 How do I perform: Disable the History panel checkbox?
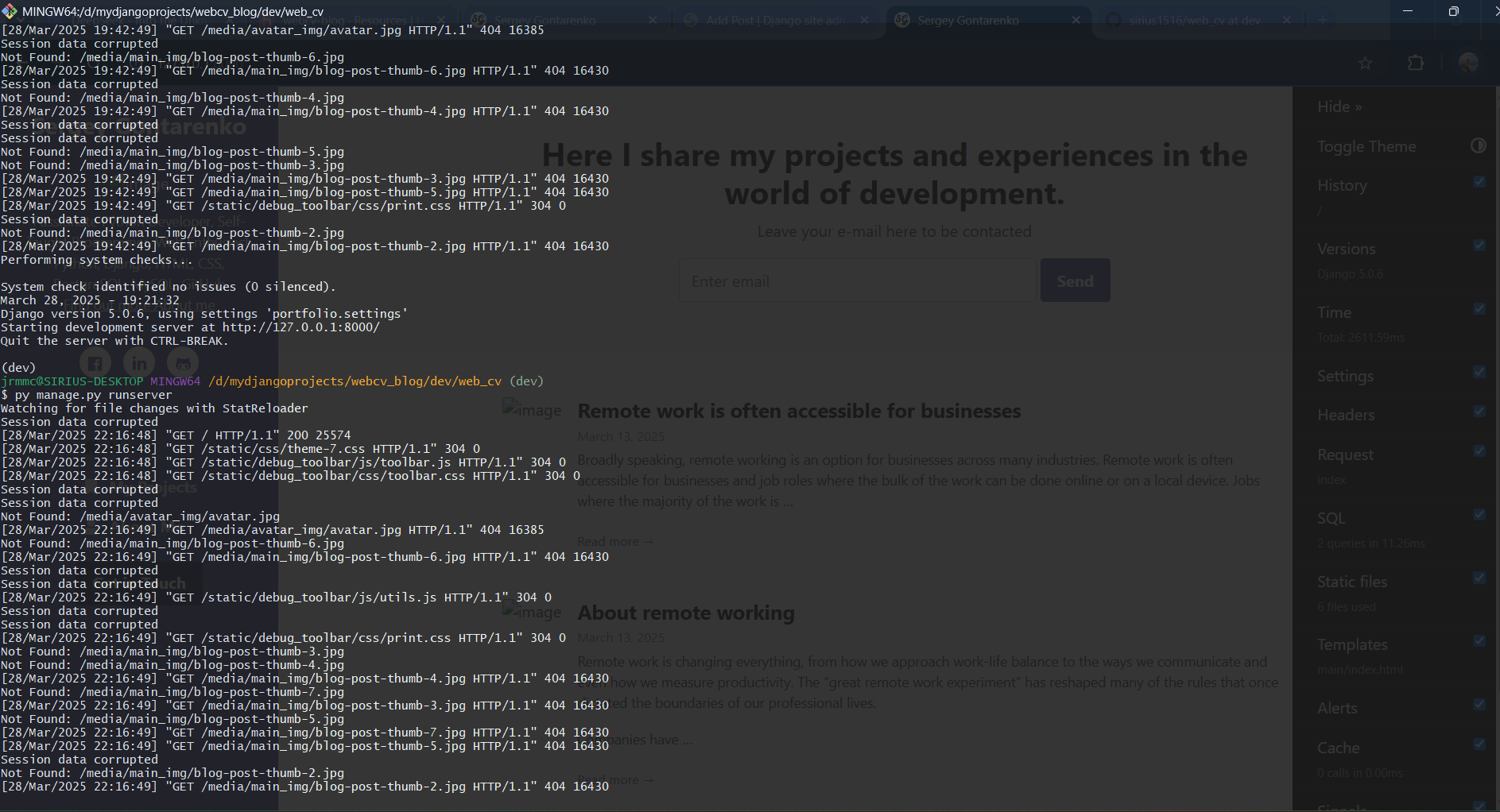pyautogui.click(x=1479, y=182)
